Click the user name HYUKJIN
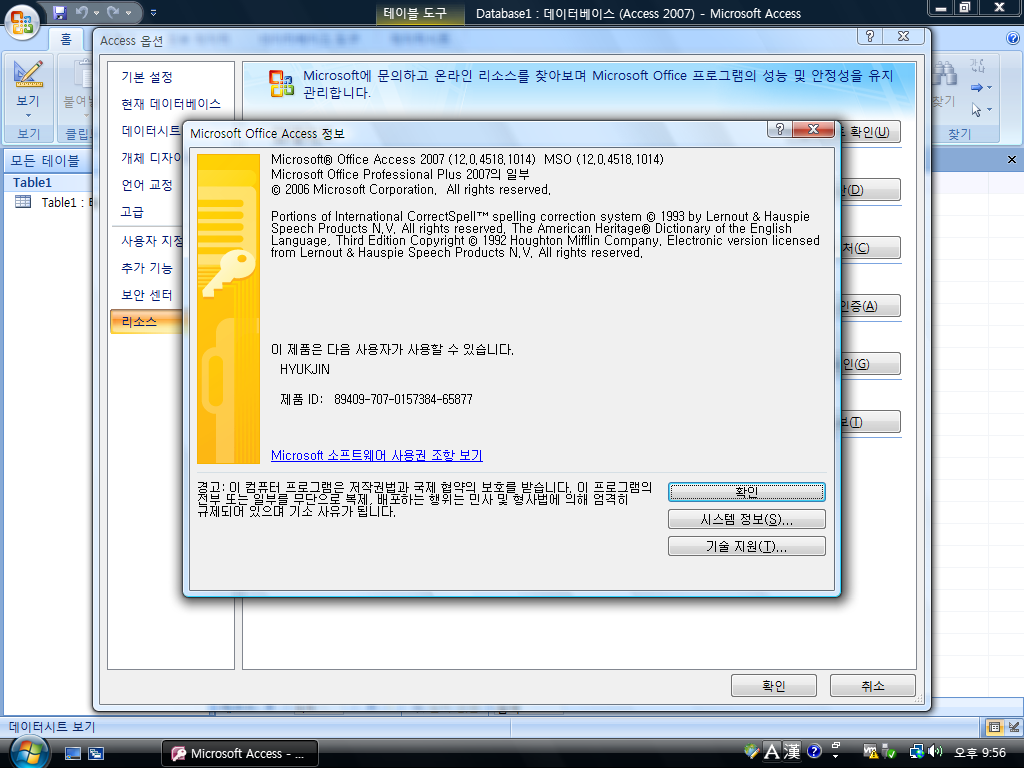The image size is (1024, 768). (305, 369)
